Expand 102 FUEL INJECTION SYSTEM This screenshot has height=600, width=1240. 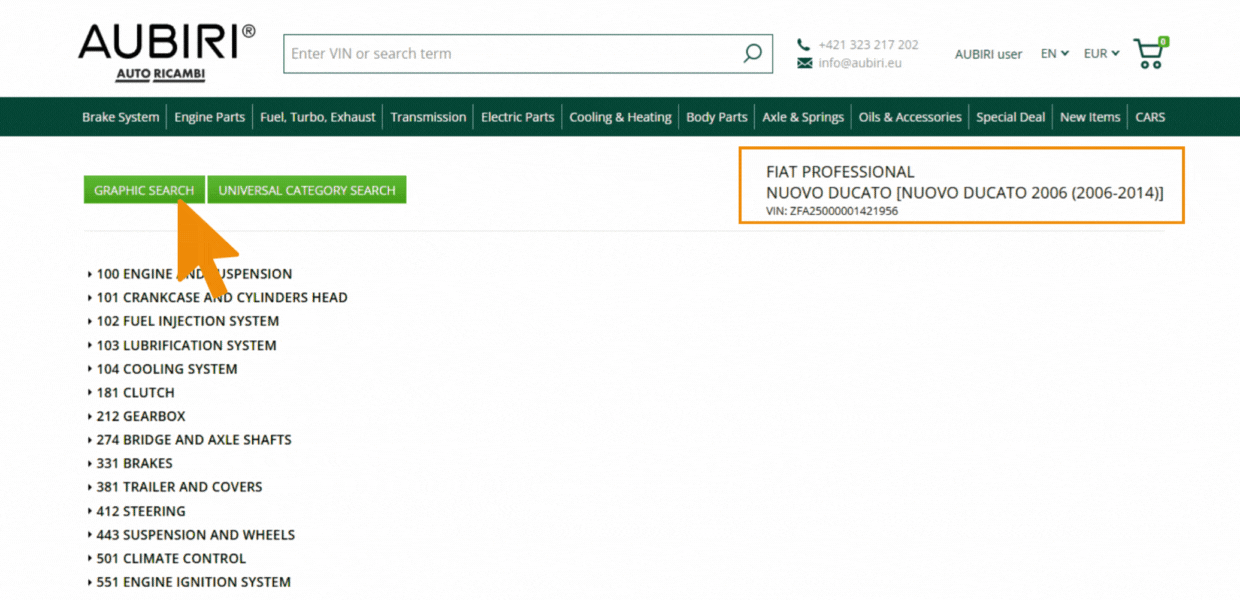pos(183,321)
